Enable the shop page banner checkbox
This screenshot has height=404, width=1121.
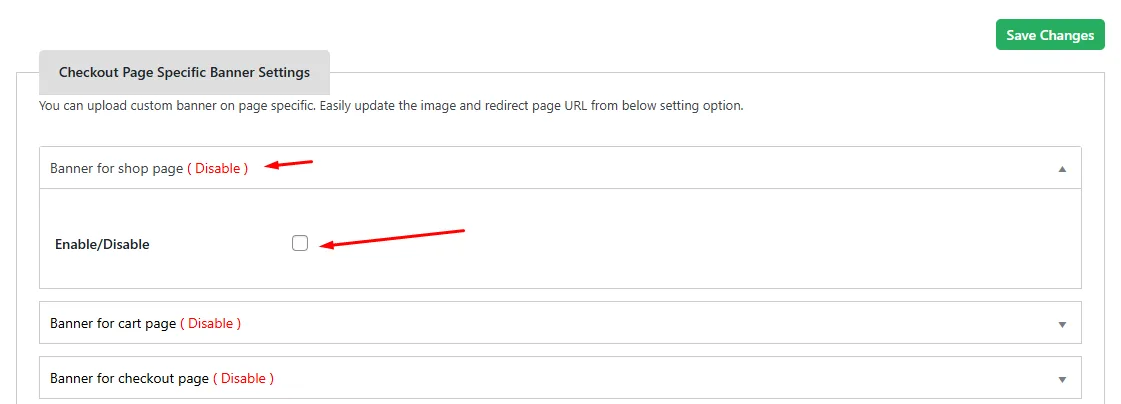(x=300, y=243)
